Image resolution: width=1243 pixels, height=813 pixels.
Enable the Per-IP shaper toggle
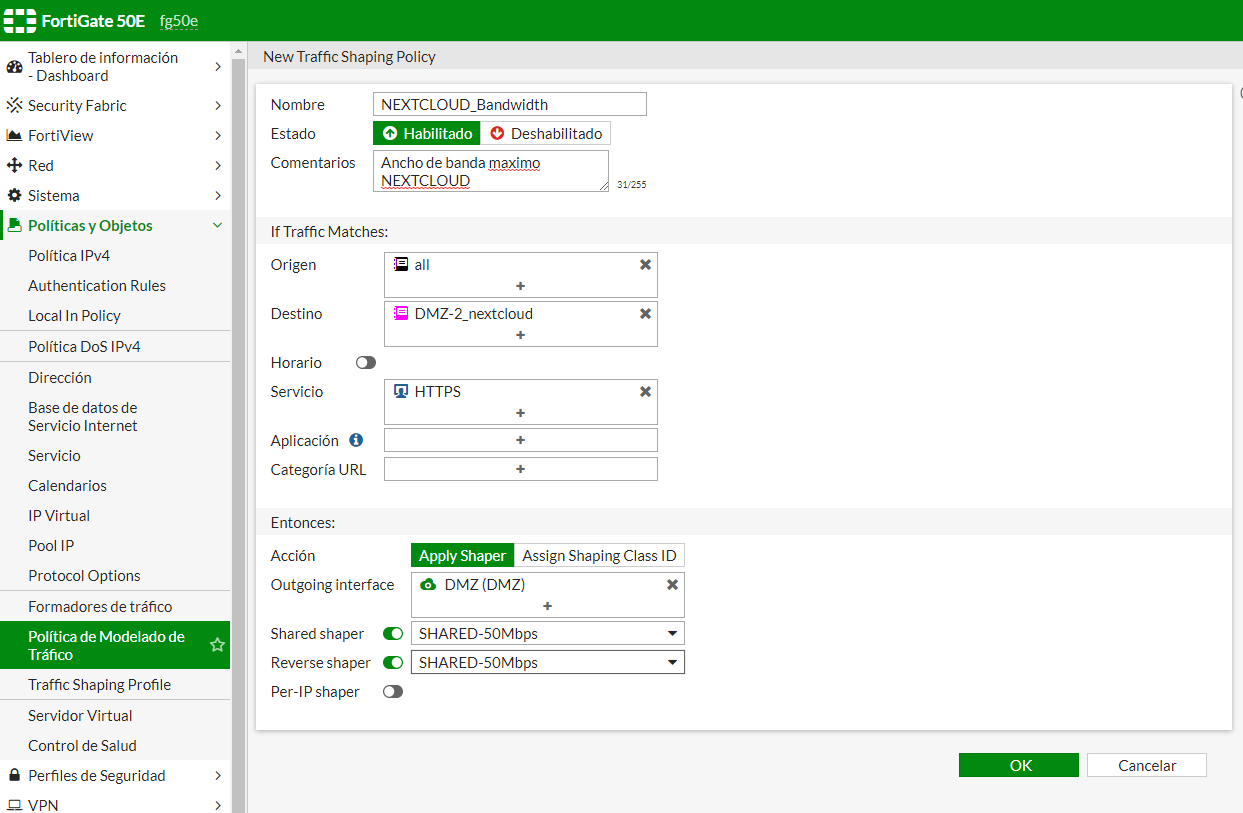pyautogui.click(x=393, y=691)
